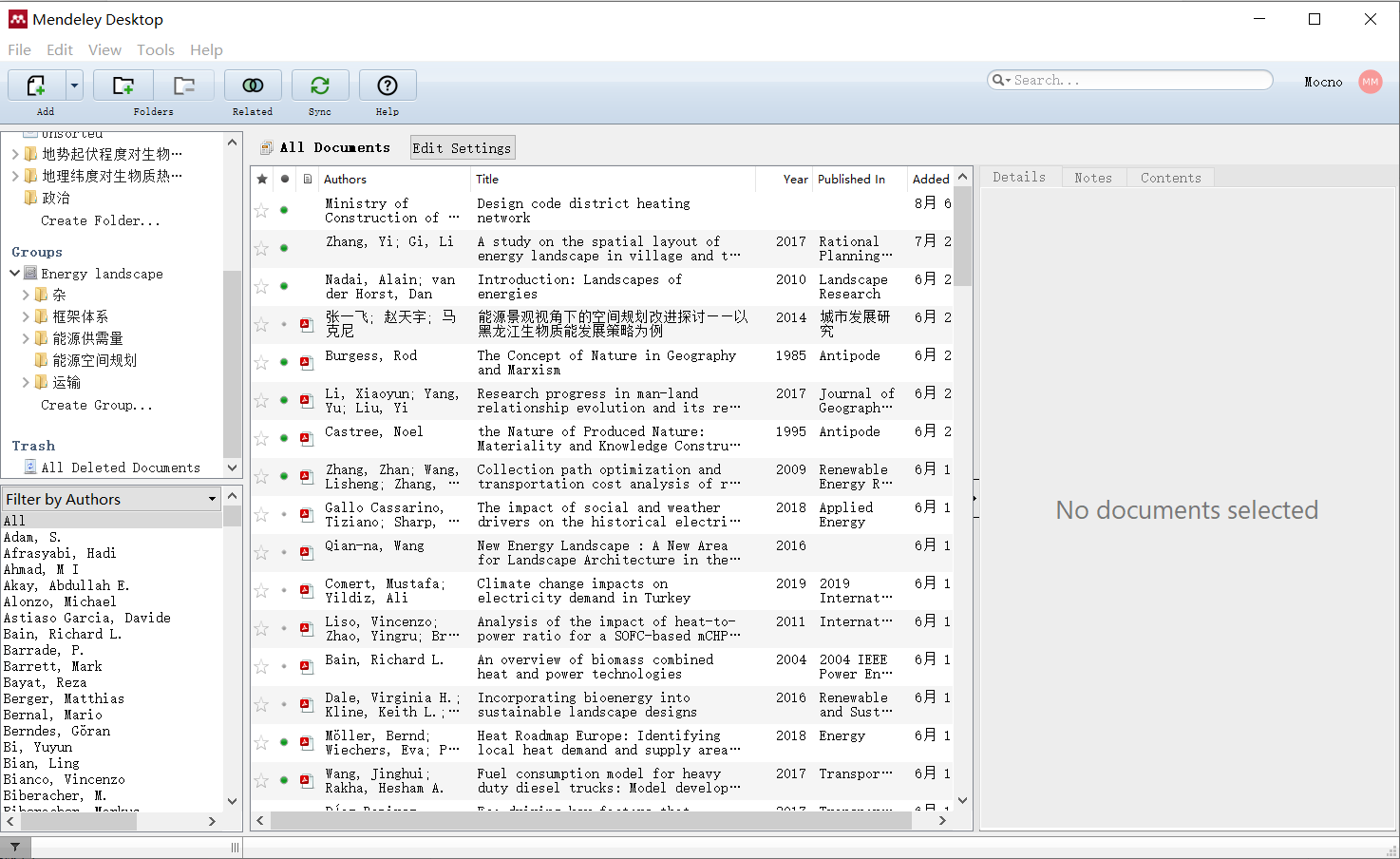Toggle read status dot for Nadai, Alain row
Viewport: 1400px width, 859px height.
point(284,286)
